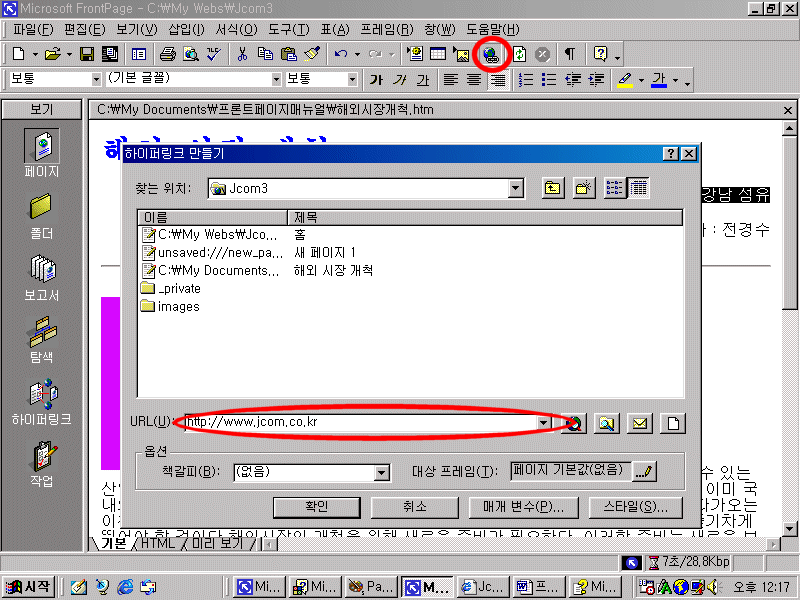The image size is (800, 600).
Task: Expand the Undo history dropdown arrow
Action: [x=357, y=54]
